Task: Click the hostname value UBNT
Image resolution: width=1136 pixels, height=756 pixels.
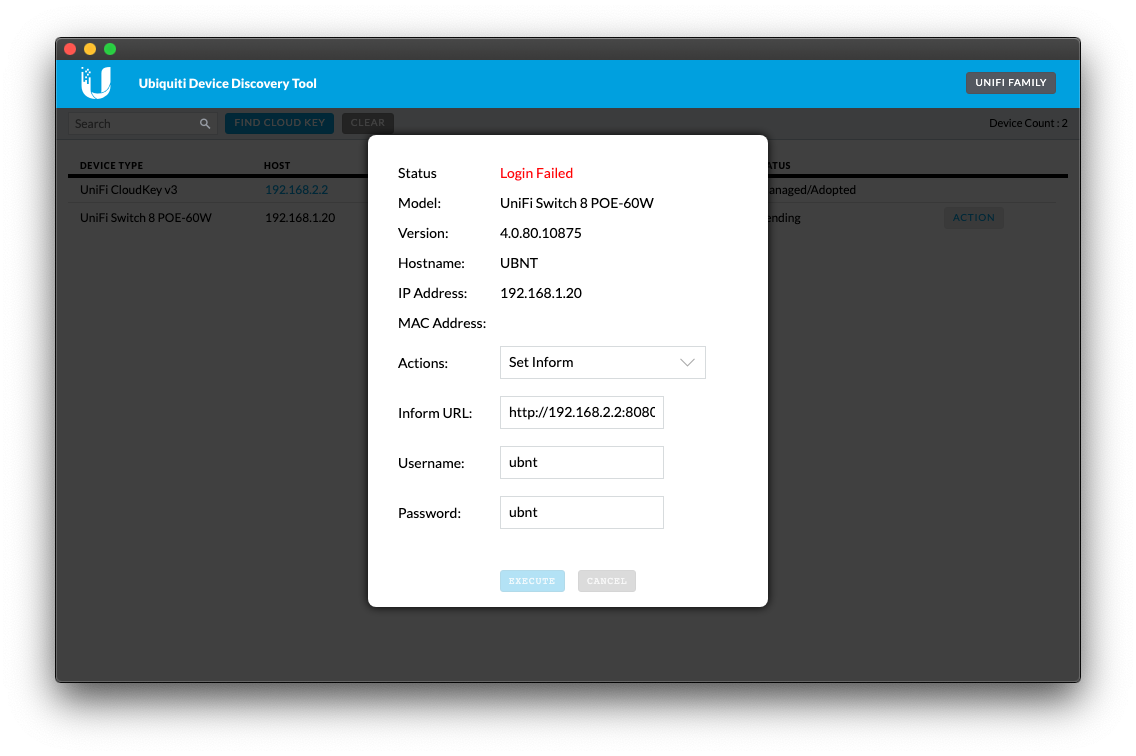Action: point(519,263)
